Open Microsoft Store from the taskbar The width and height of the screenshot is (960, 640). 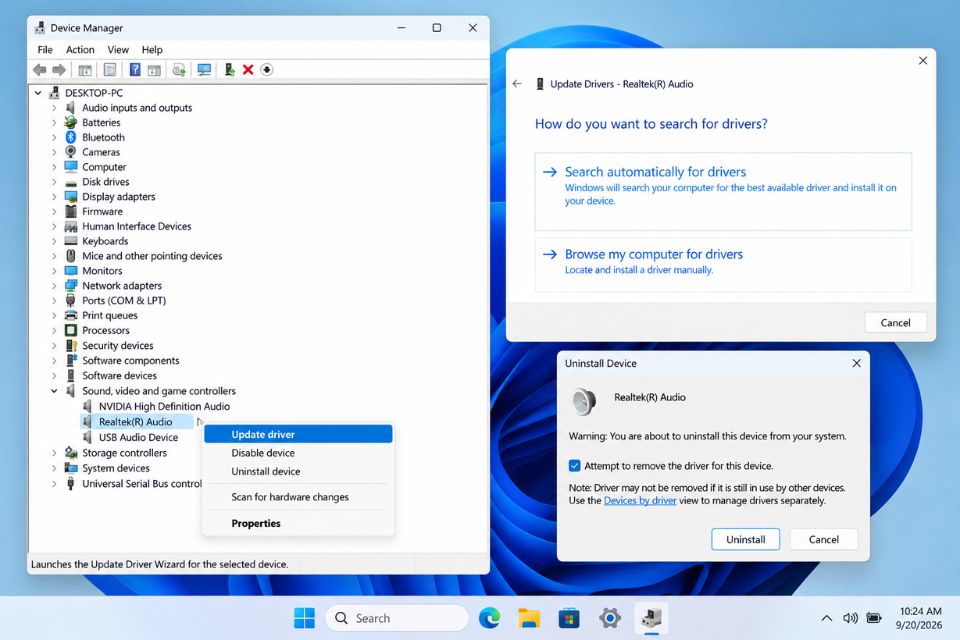click(x=569, y=618)
